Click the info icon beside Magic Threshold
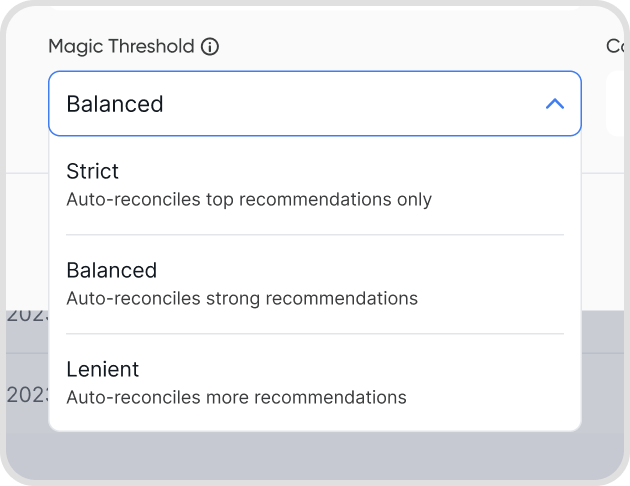This screenshot has width=630, height=486. click(210, 46)
